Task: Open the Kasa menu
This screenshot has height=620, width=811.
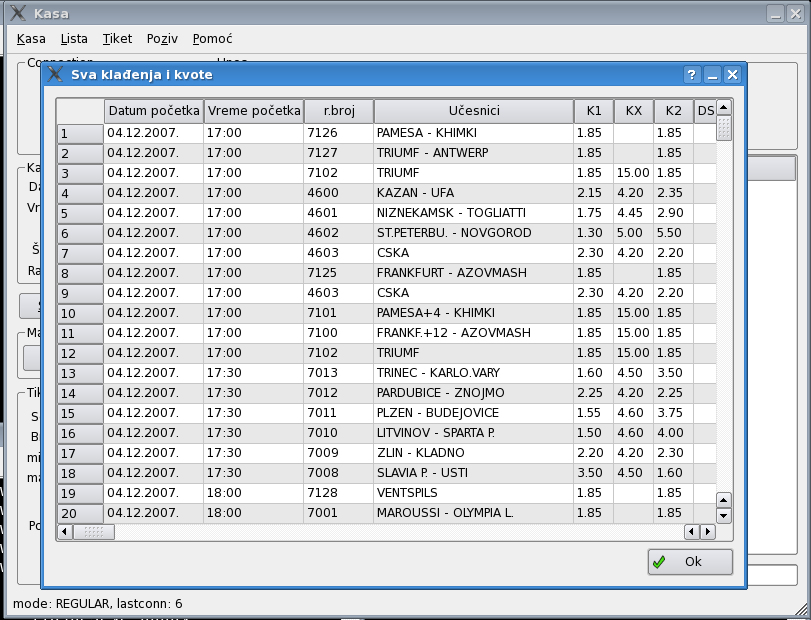Action: pos(31,39)
